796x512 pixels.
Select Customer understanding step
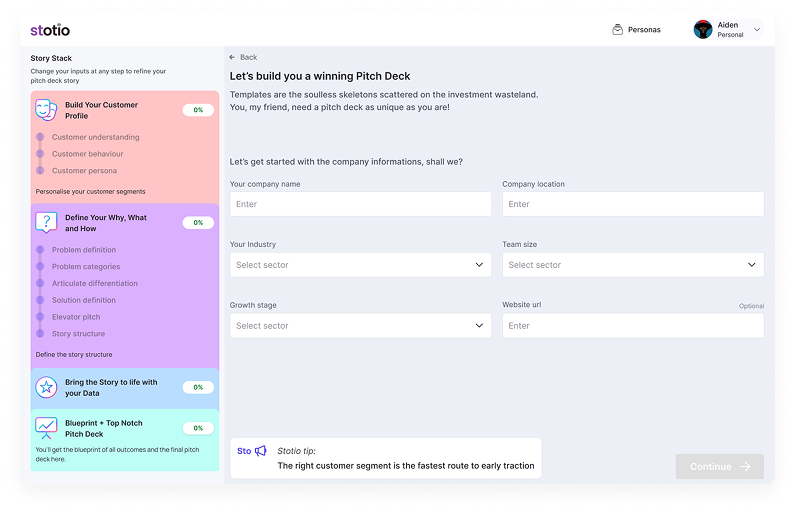[x=95, y=137]
